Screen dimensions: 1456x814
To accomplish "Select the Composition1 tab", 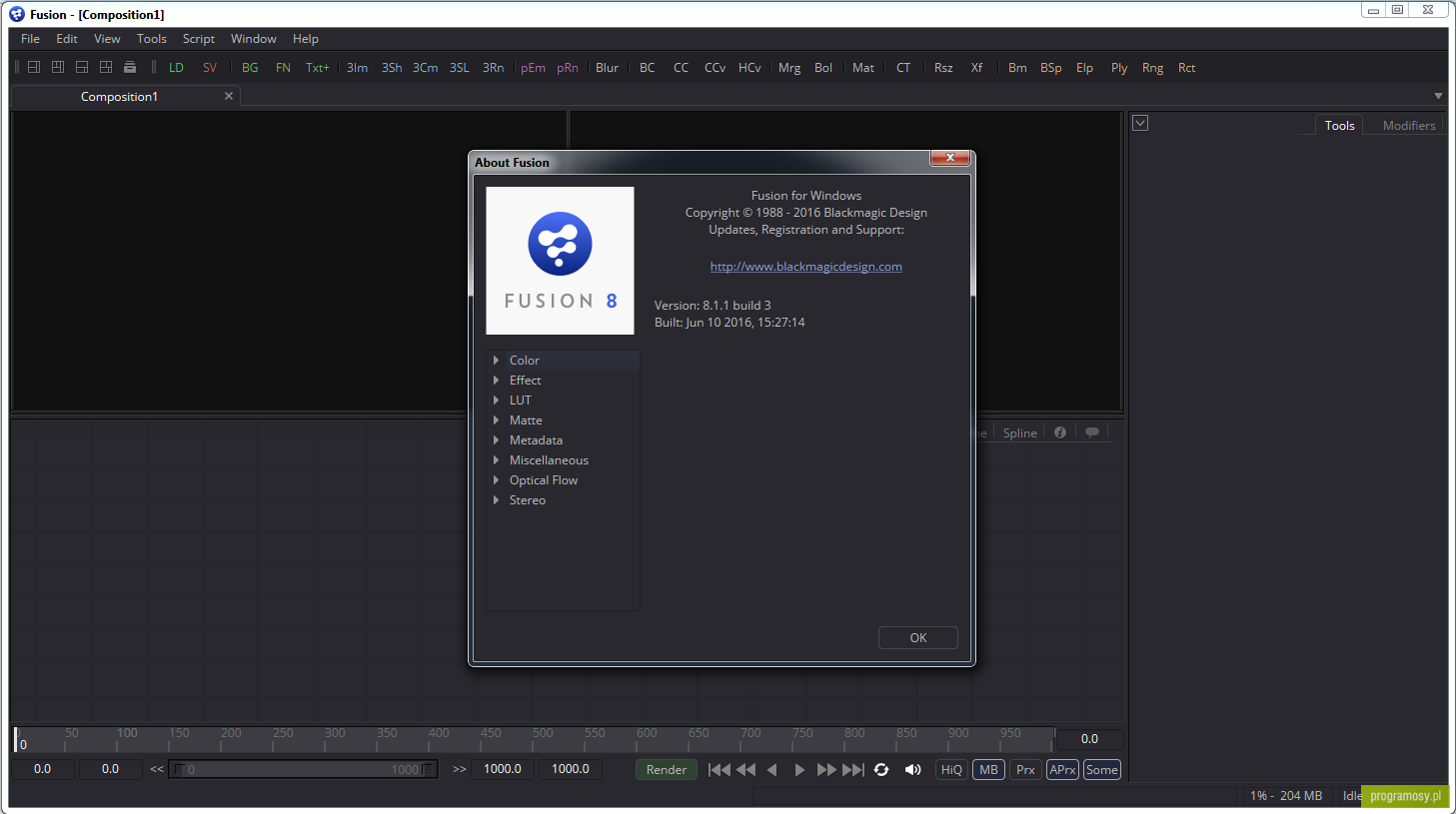I will [119, 96].
